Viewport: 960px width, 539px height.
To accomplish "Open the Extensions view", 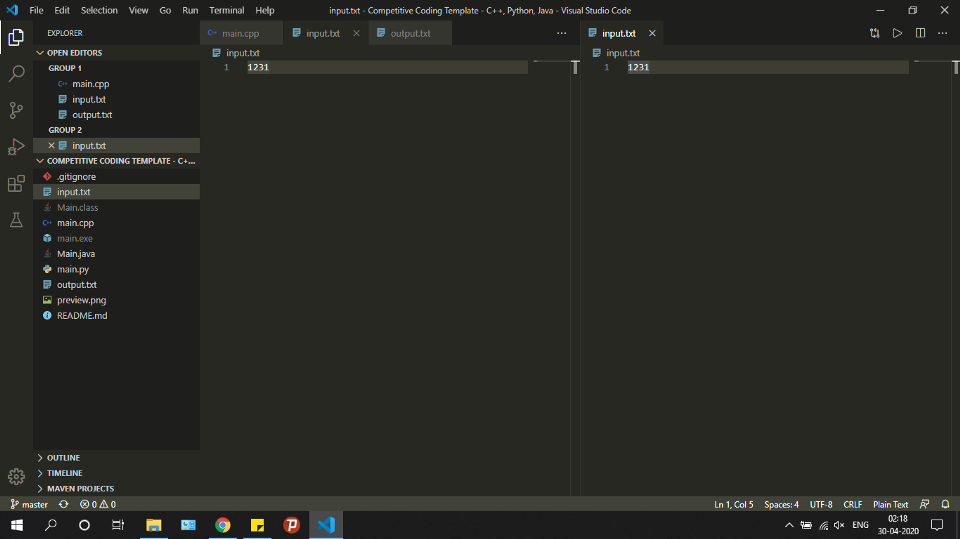I will 16,184.
